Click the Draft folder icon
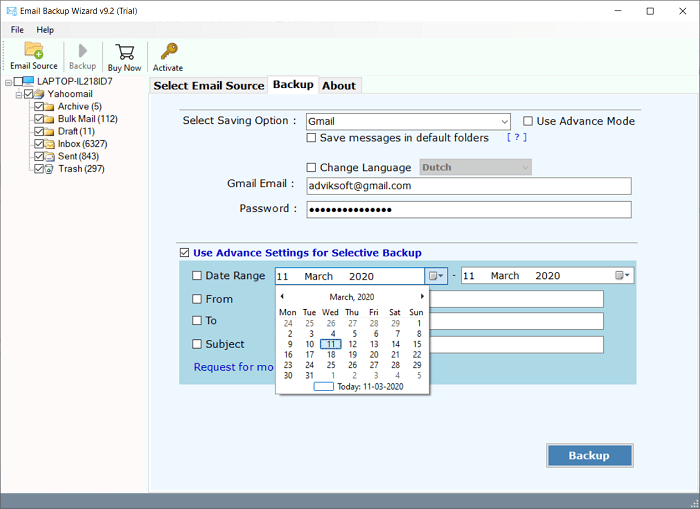This screenshot has width=700, height=509. (49, 132)
